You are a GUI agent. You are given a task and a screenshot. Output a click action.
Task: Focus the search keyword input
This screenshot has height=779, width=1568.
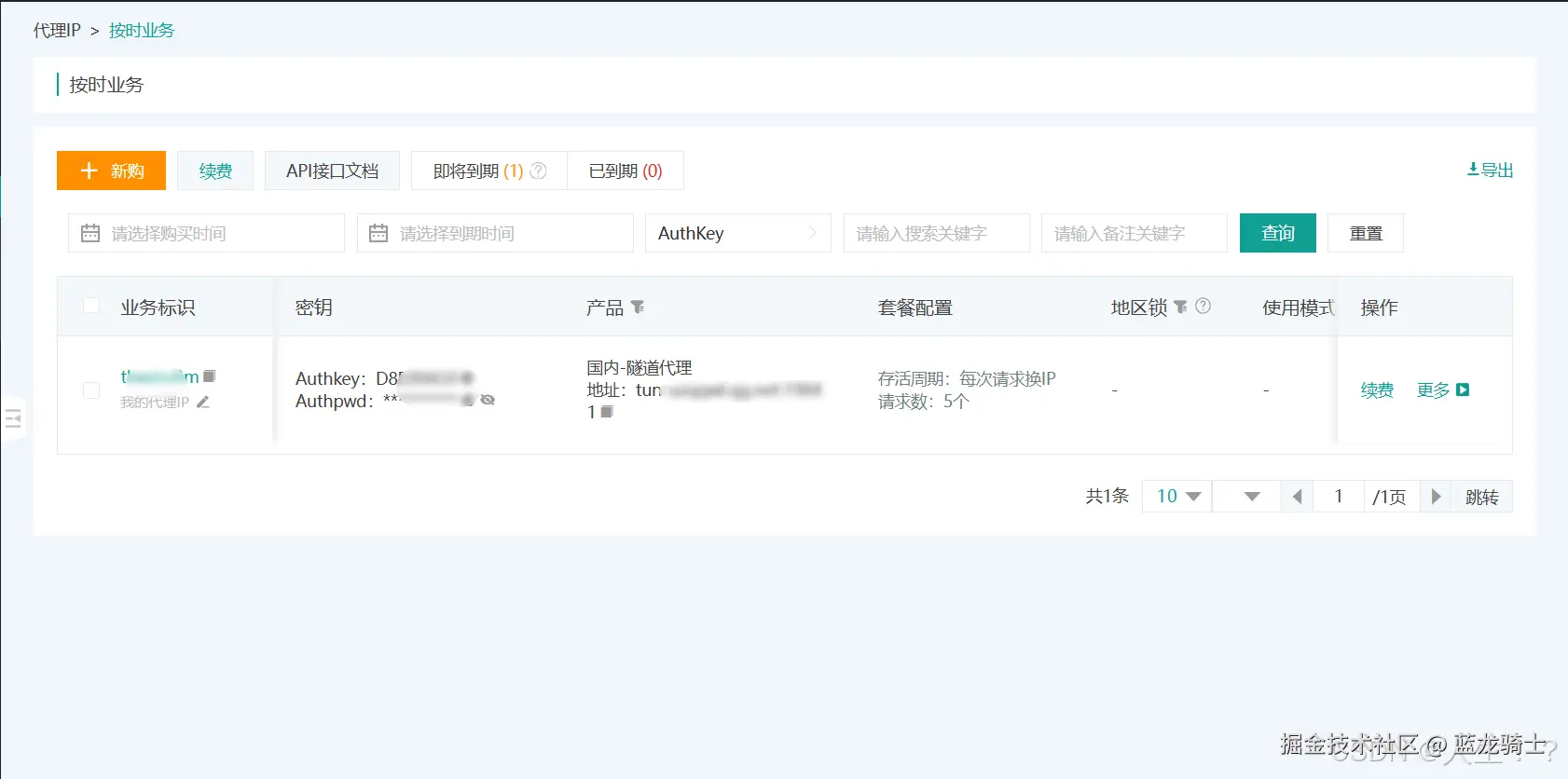click(937, 233)
